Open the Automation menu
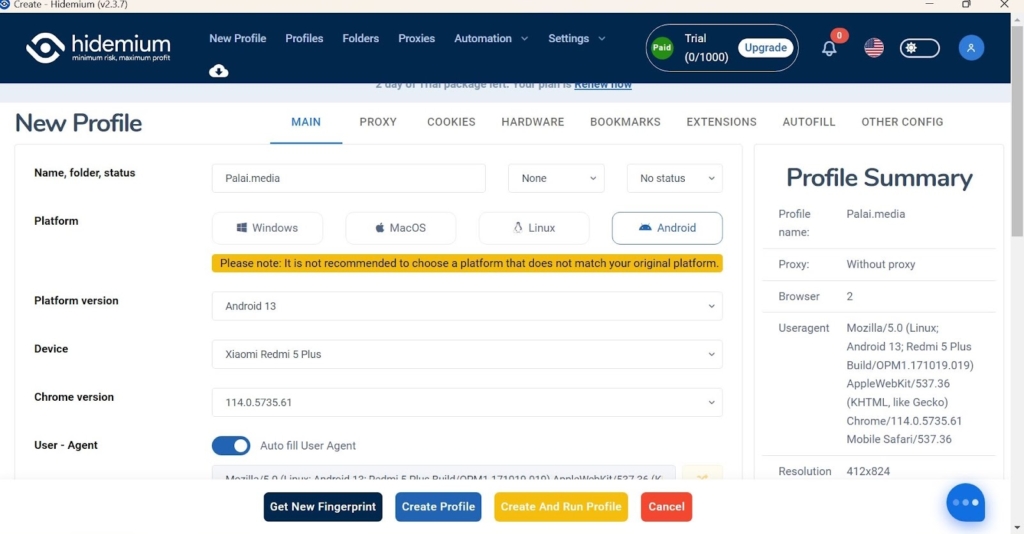1024x534 pixels. 490,39
